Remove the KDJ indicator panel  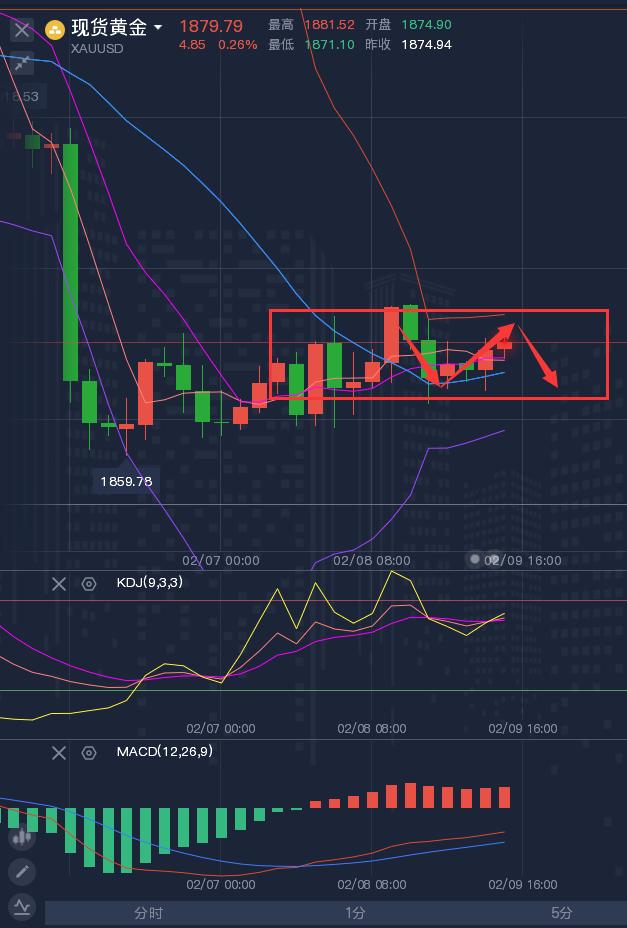coord(59,584)
